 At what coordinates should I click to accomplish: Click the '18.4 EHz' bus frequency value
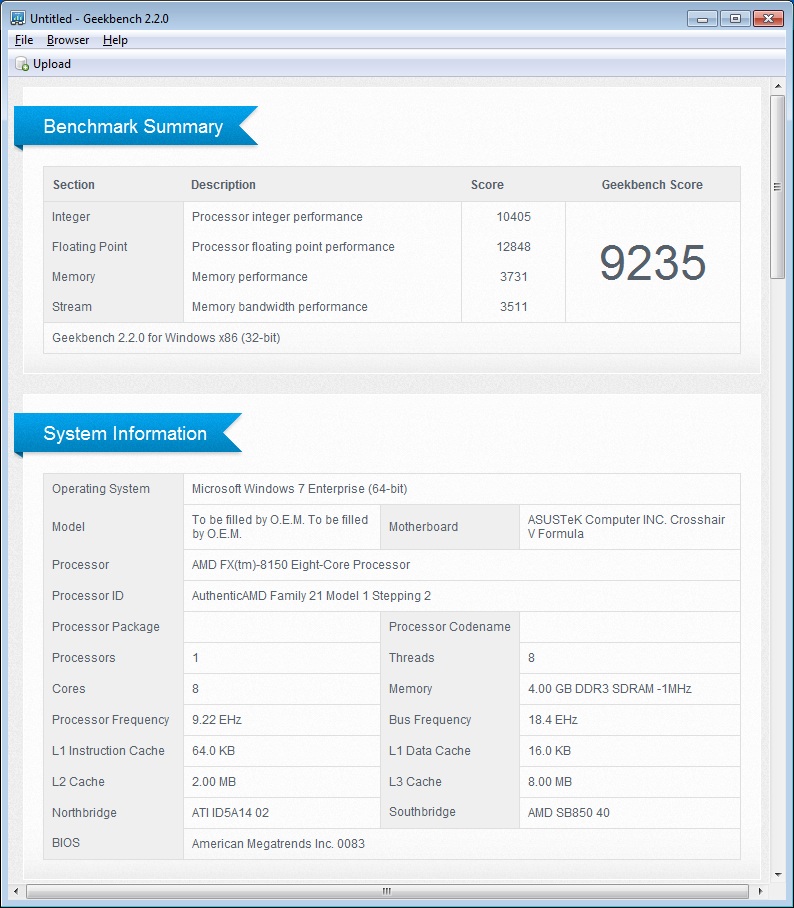[x=553, y=720]
